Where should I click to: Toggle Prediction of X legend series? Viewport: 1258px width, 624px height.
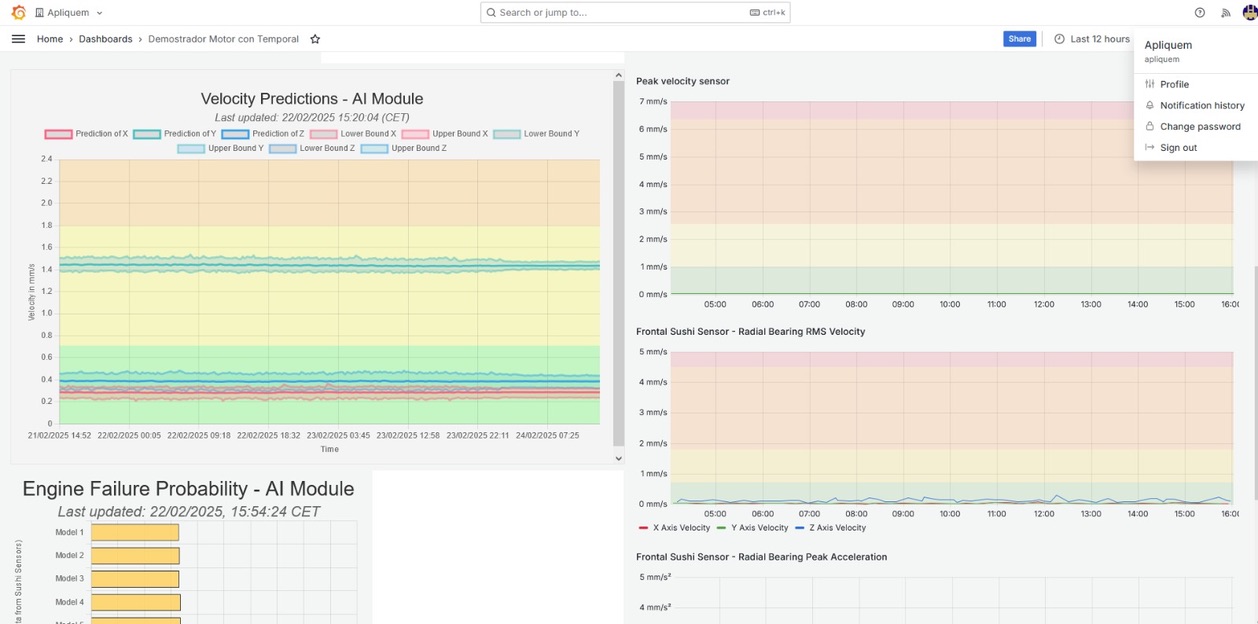[86, 134]
